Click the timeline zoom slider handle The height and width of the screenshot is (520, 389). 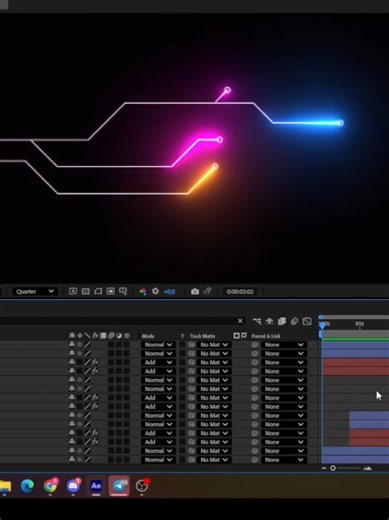coord(333,468)
